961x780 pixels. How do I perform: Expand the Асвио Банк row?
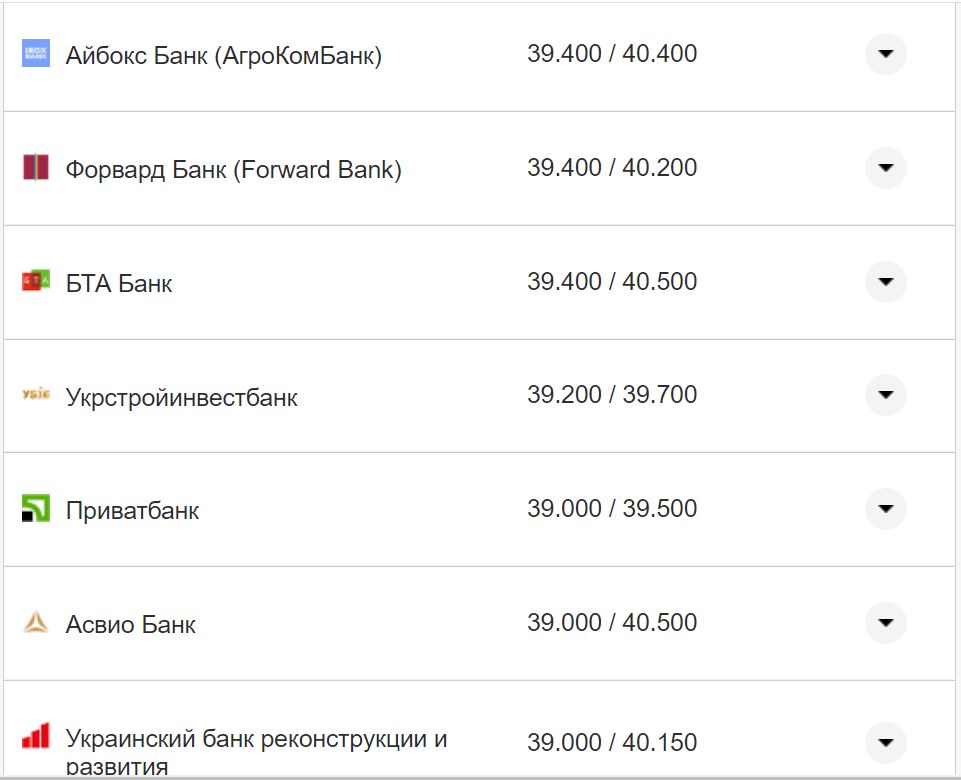(885, 622)
